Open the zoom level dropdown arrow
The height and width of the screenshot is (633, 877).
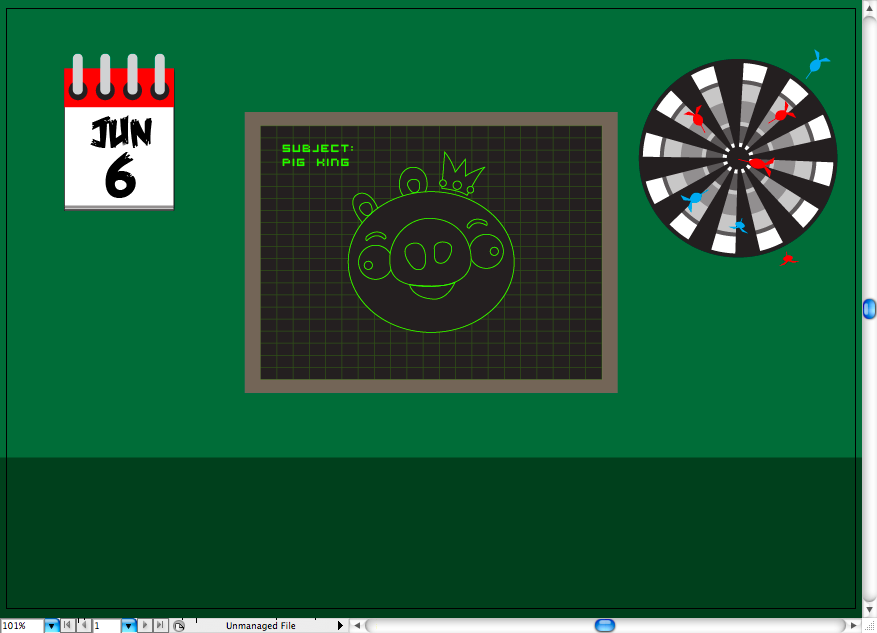click(51, 626)
